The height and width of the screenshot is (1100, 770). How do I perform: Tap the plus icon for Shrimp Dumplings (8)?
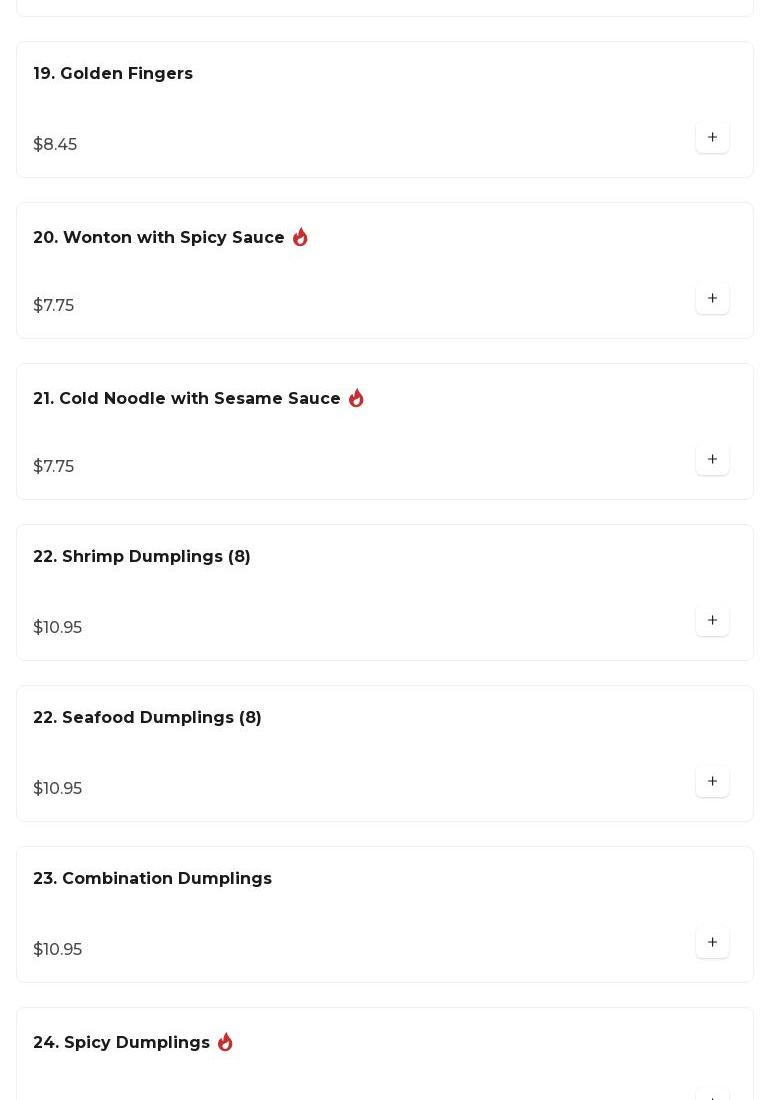pos(712,620)
